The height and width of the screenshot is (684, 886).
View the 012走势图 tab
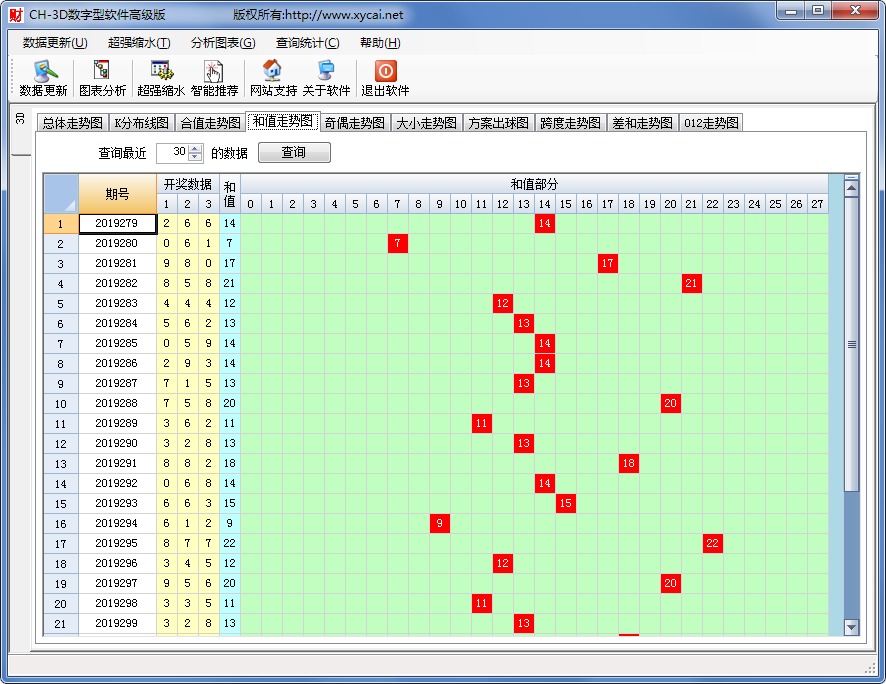coord(709,122)
